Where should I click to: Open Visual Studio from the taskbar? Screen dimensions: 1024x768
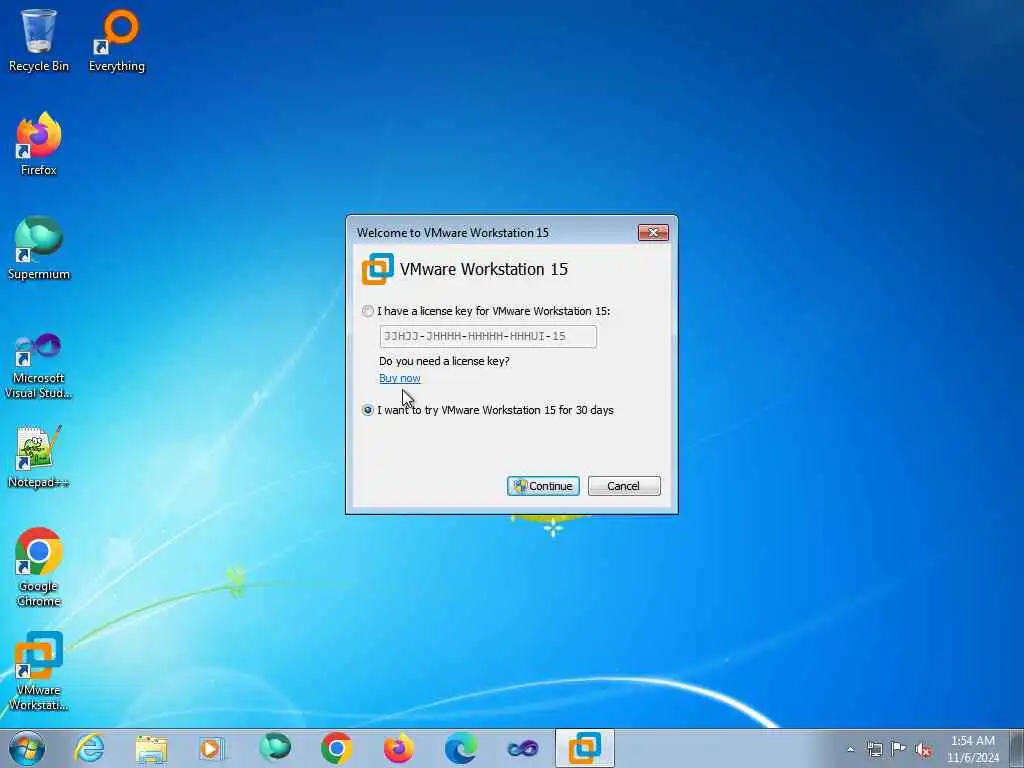[x=522, y=748]
